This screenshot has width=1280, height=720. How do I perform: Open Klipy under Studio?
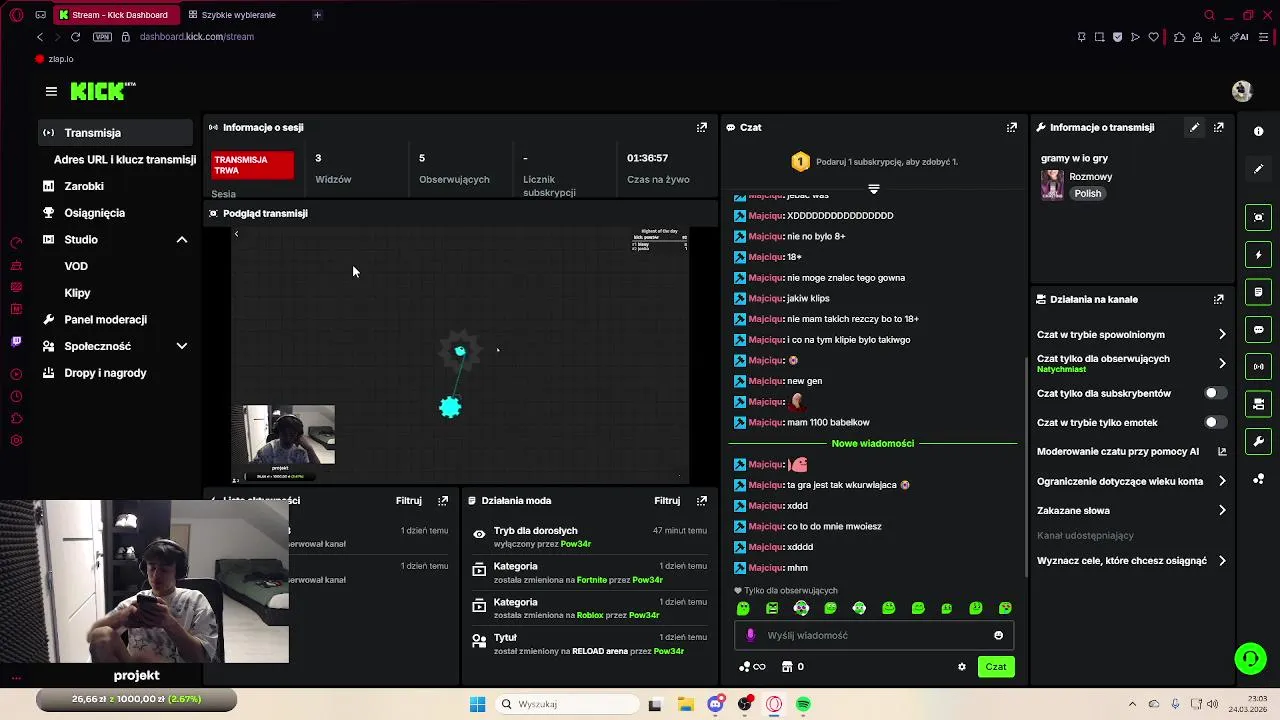pyautogui.click(x=77, y=293)
